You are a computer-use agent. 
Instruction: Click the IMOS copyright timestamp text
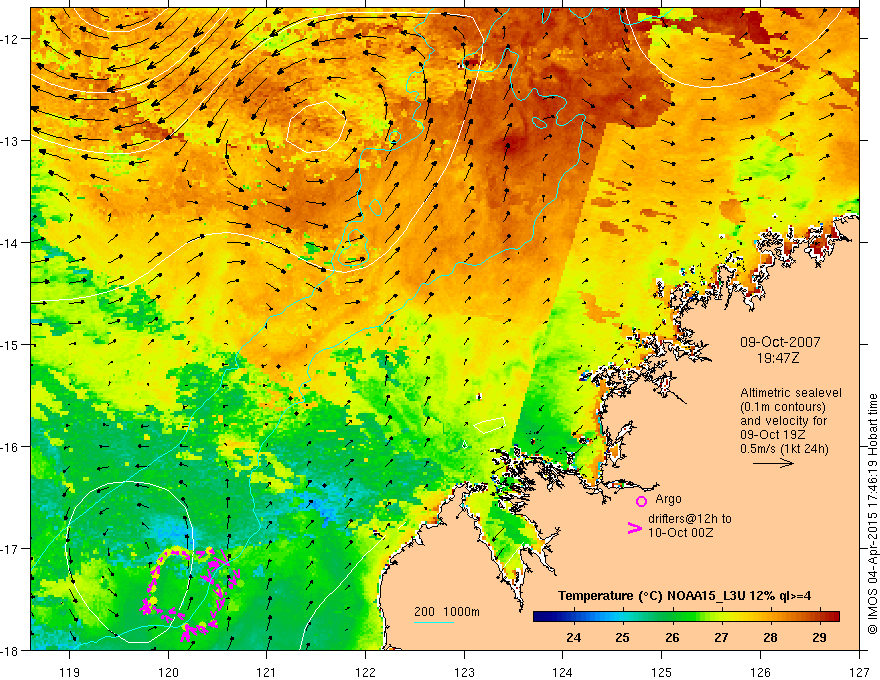pyautogui.click(x=872, y=514)
